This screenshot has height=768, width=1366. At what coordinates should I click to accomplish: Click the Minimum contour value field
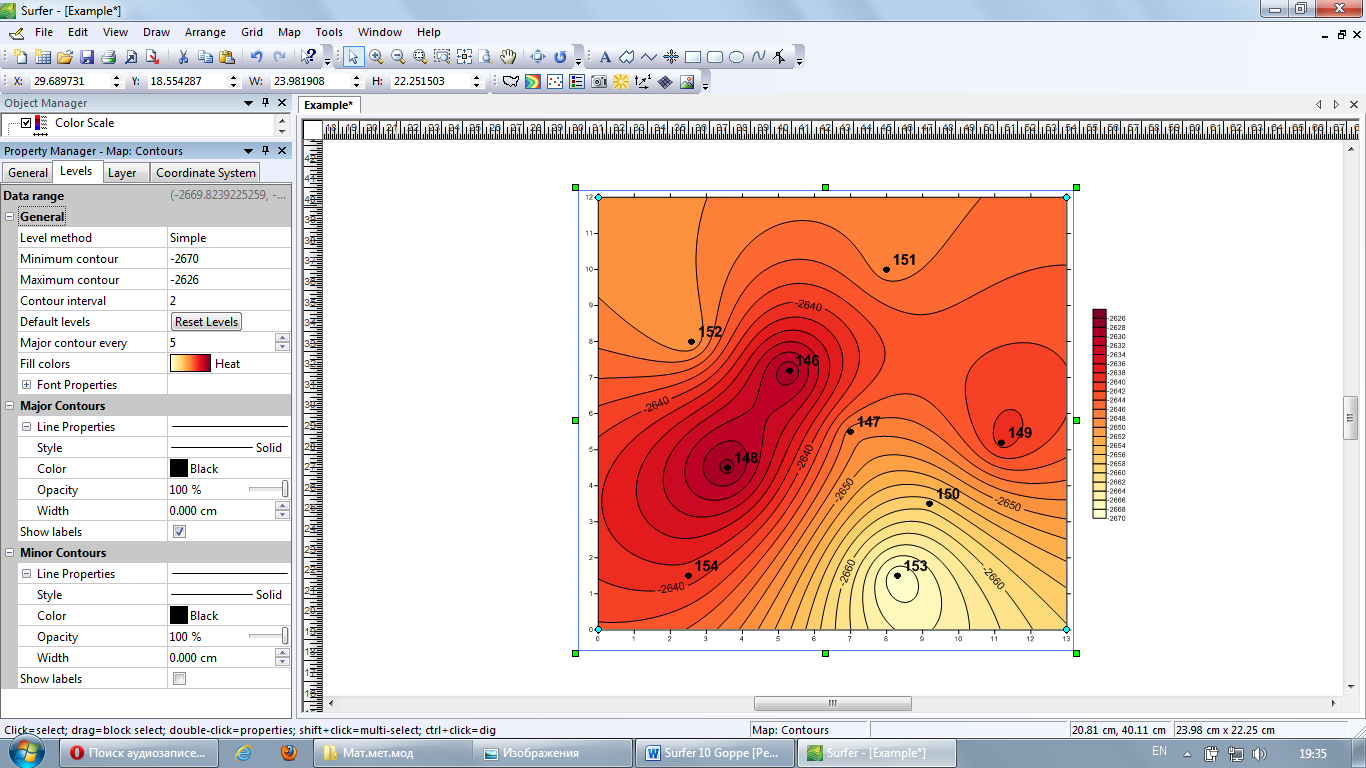click(x=229, y=259)
